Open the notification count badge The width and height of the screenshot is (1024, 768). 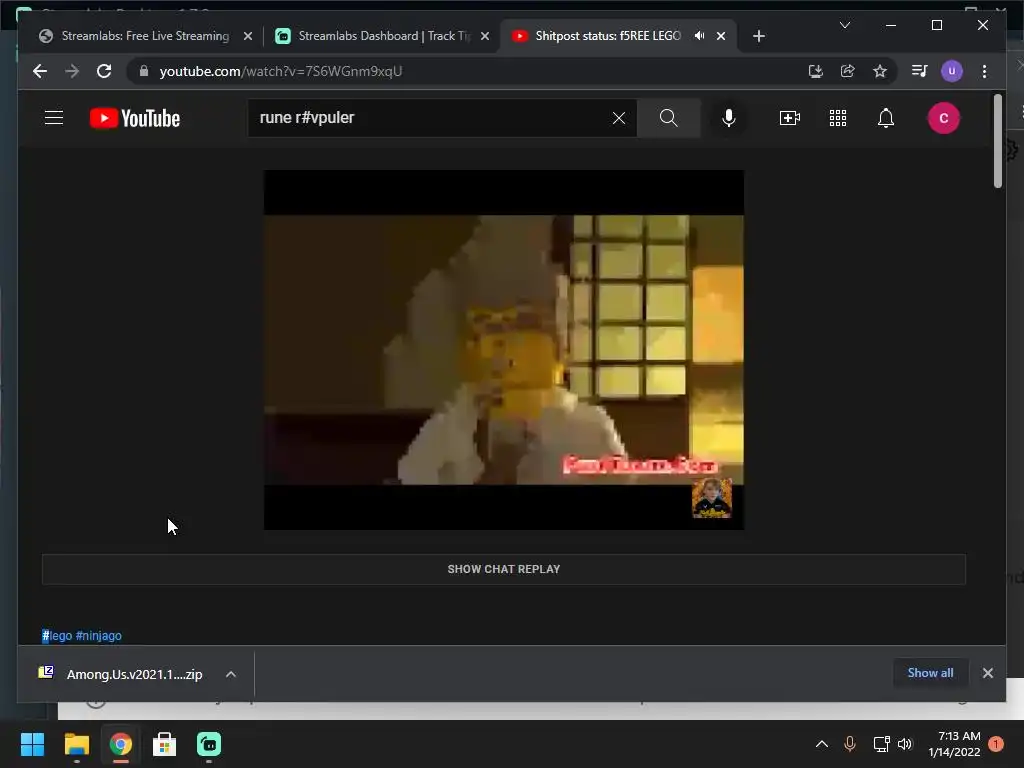click(x=996, y=744)
